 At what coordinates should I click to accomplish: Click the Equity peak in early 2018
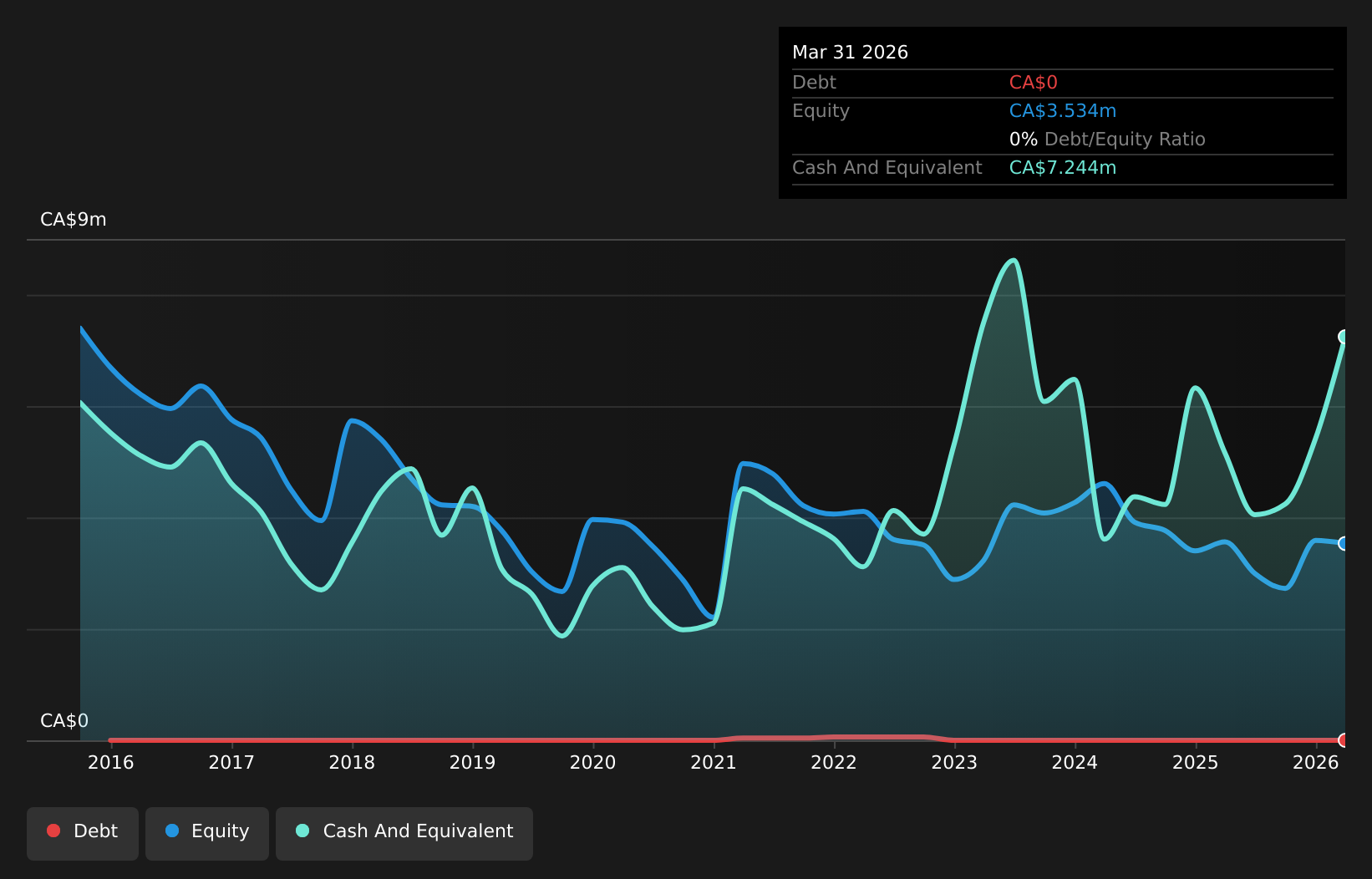click(x=351, y=420)
